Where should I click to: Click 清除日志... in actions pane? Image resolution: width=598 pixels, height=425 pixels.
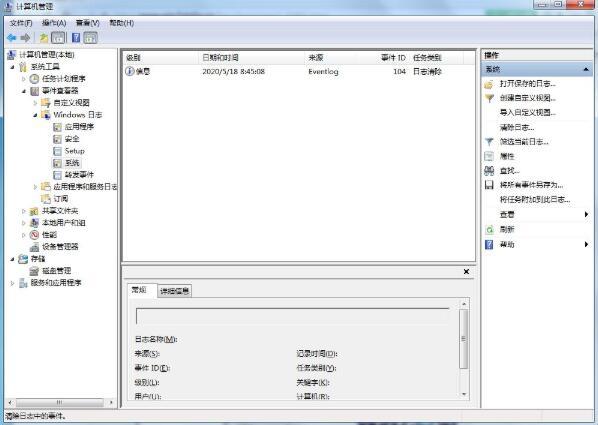517,127
